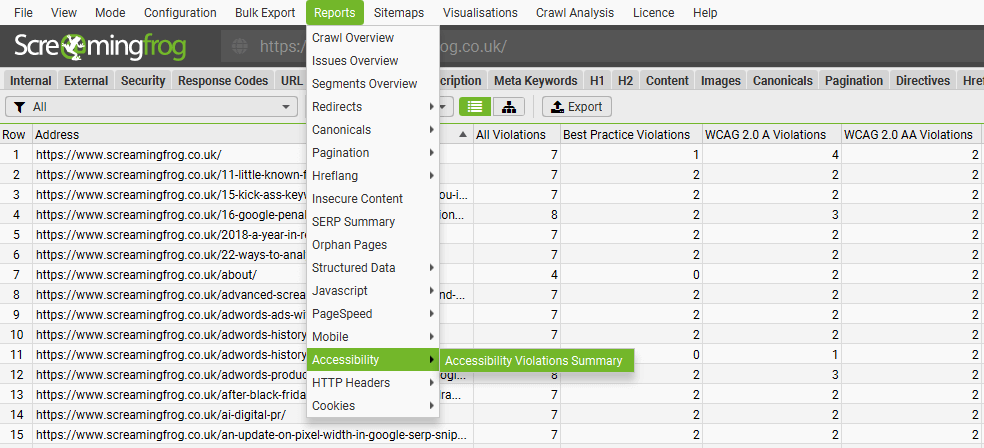Screen dimensions: 984x448
Task: Switch to tree view mode
Action: click(509, 107)
